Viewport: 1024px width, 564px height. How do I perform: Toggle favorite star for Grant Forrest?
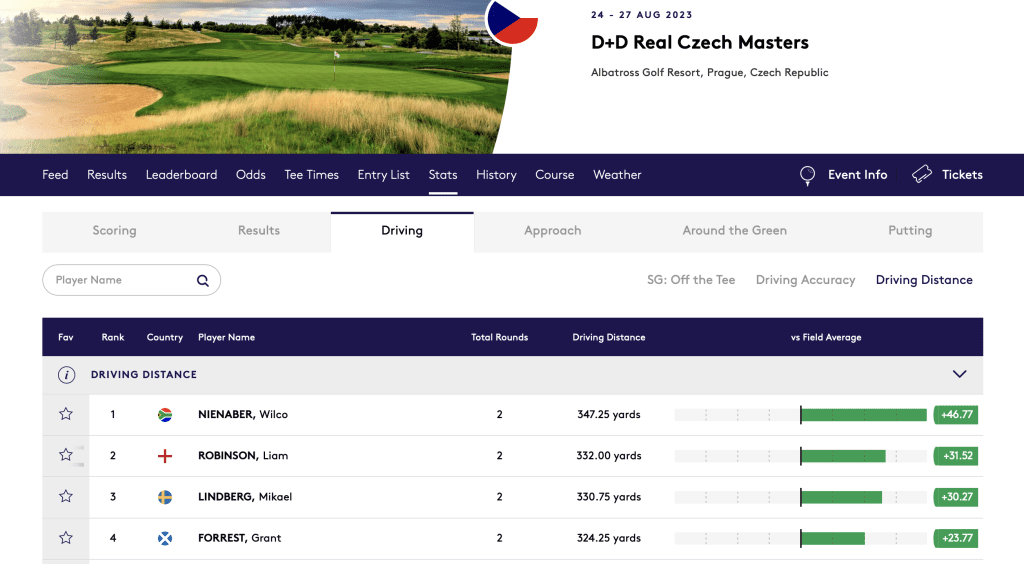[66, 538]
